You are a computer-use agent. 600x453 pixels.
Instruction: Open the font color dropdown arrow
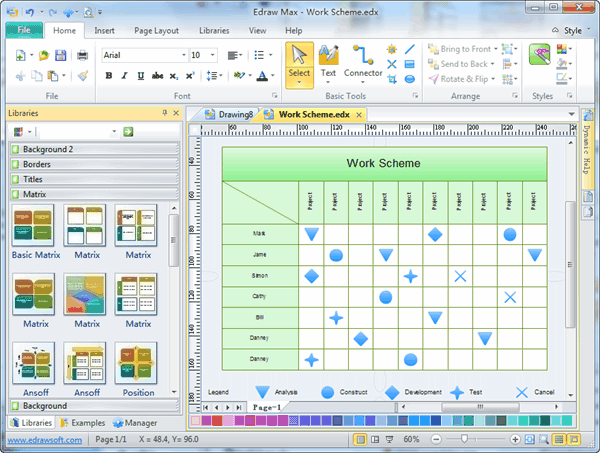coord(272,76)
